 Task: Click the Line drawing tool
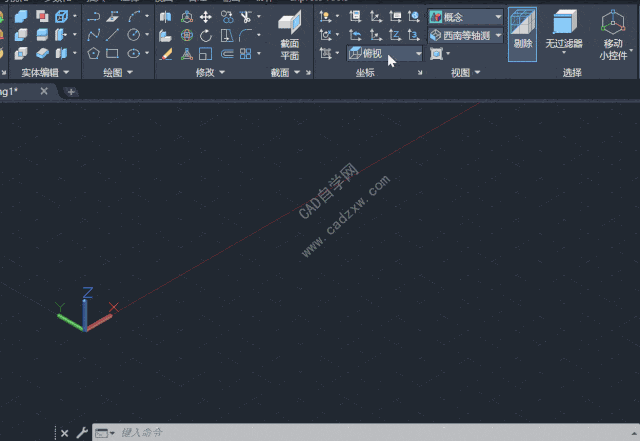113,35
